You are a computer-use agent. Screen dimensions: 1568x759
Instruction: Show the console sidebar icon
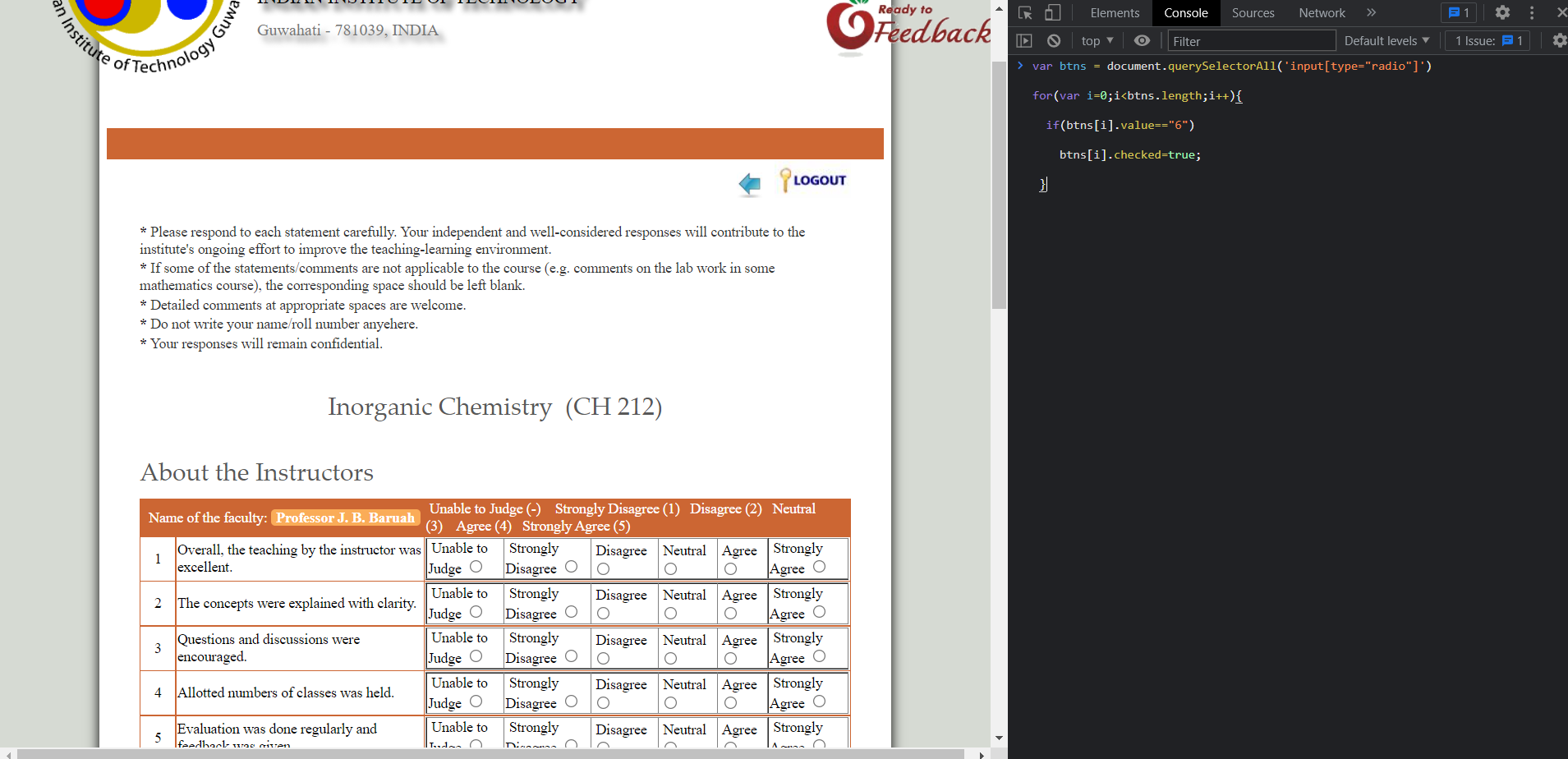1024,40
